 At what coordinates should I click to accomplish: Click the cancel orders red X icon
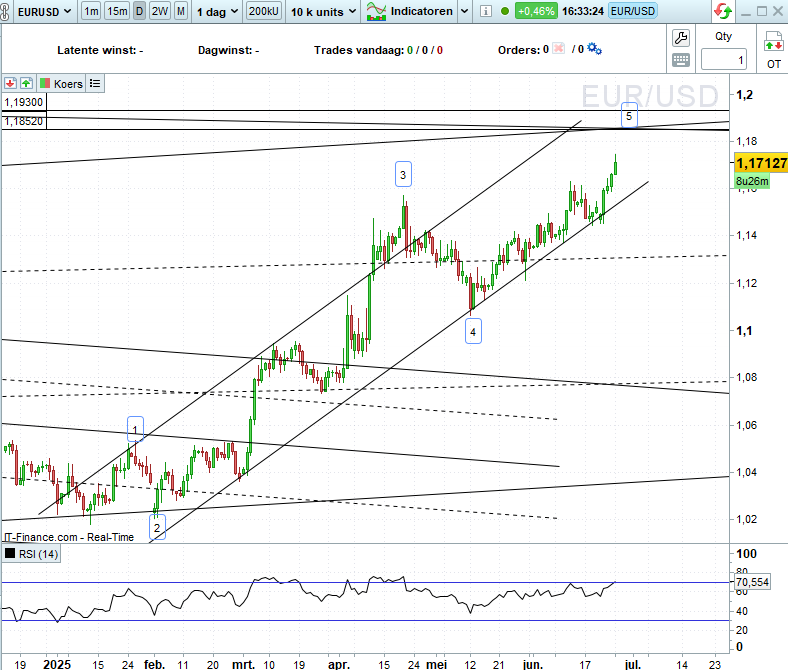click(x=558, y=49)
